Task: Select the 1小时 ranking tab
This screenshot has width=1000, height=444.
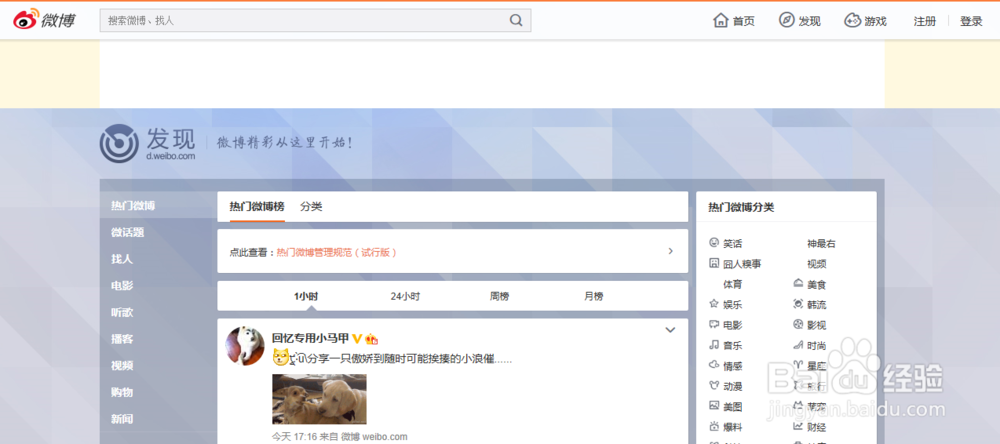Action: (306, 297)
